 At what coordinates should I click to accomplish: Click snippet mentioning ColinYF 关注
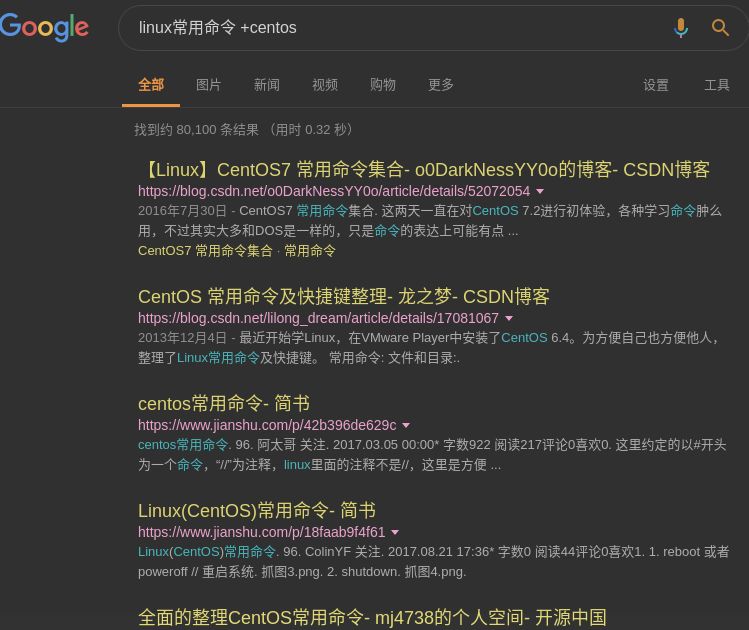coord(434,562)
